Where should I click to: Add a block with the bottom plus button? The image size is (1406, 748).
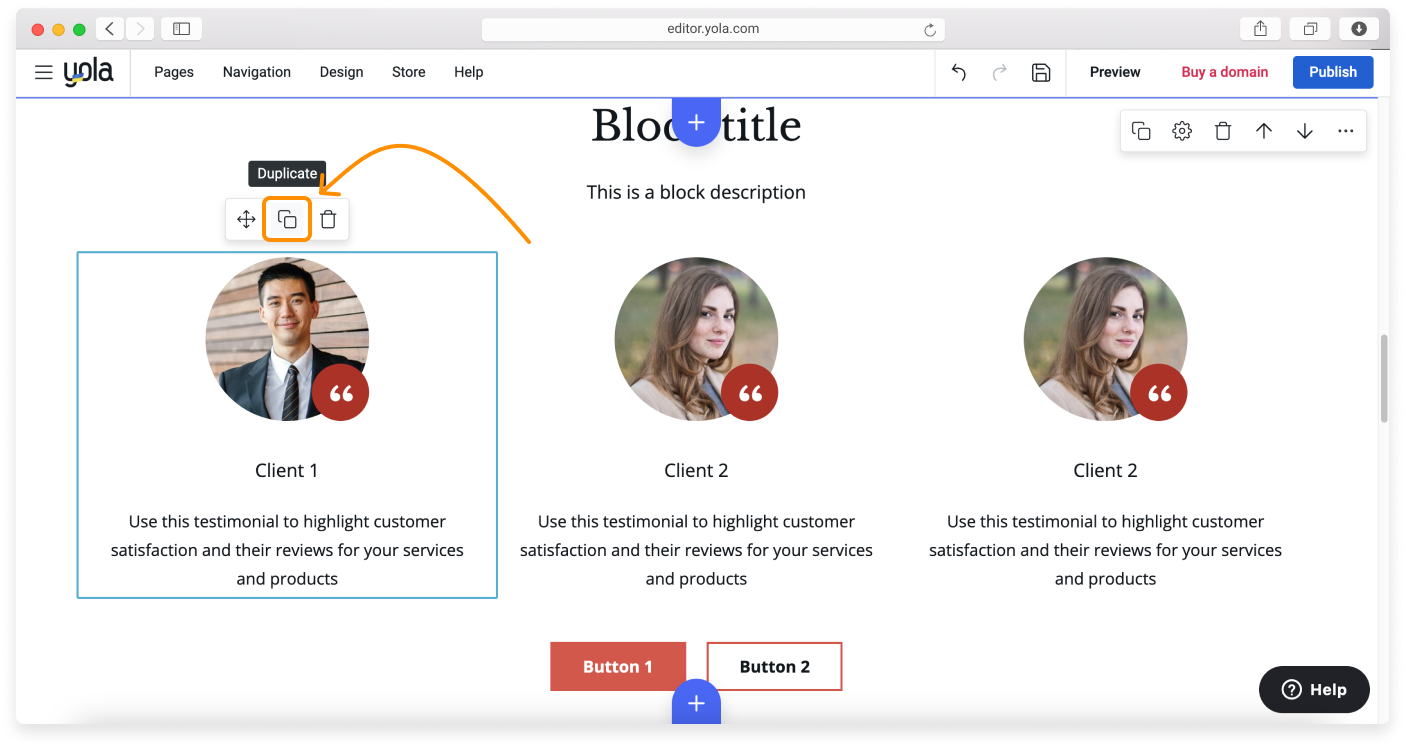coord(696,703)
